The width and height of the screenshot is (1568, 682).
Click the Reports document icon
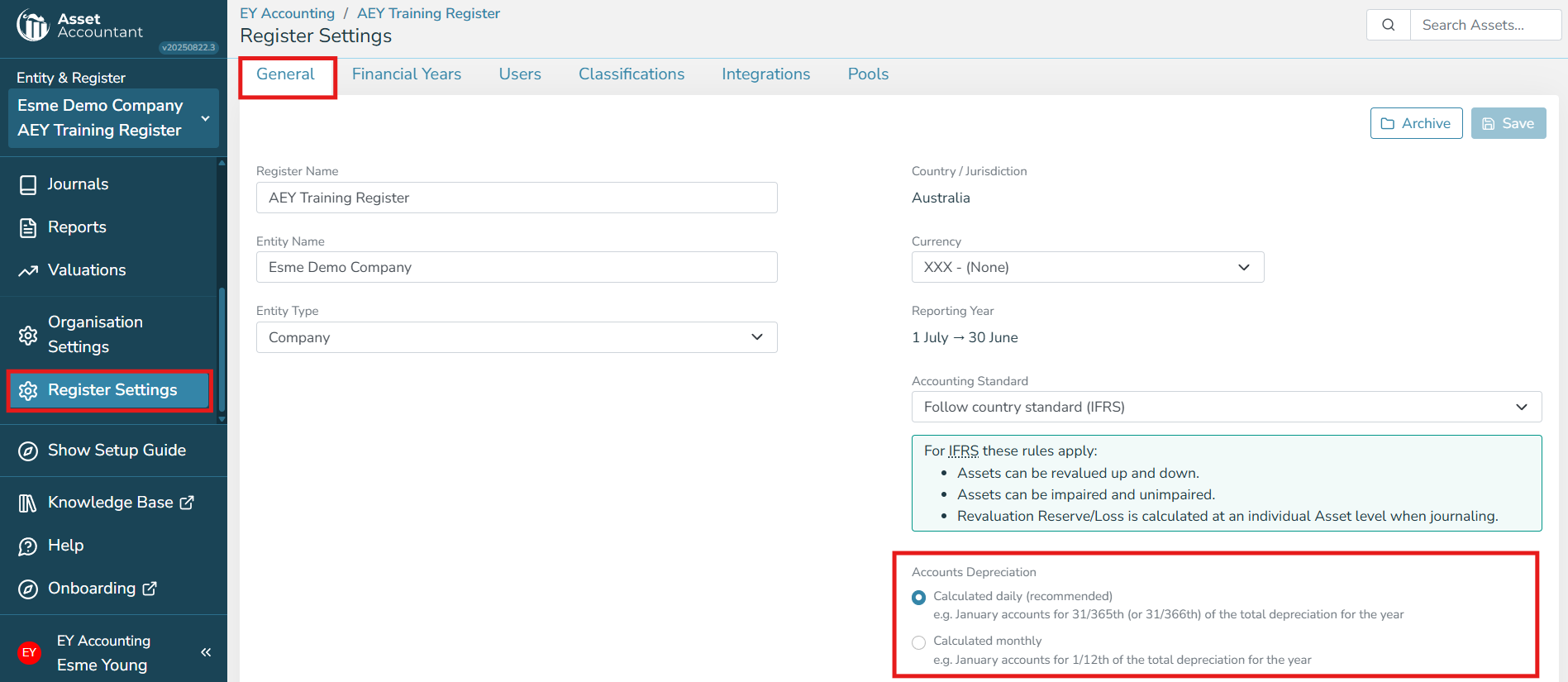click(x=28, y=227)
